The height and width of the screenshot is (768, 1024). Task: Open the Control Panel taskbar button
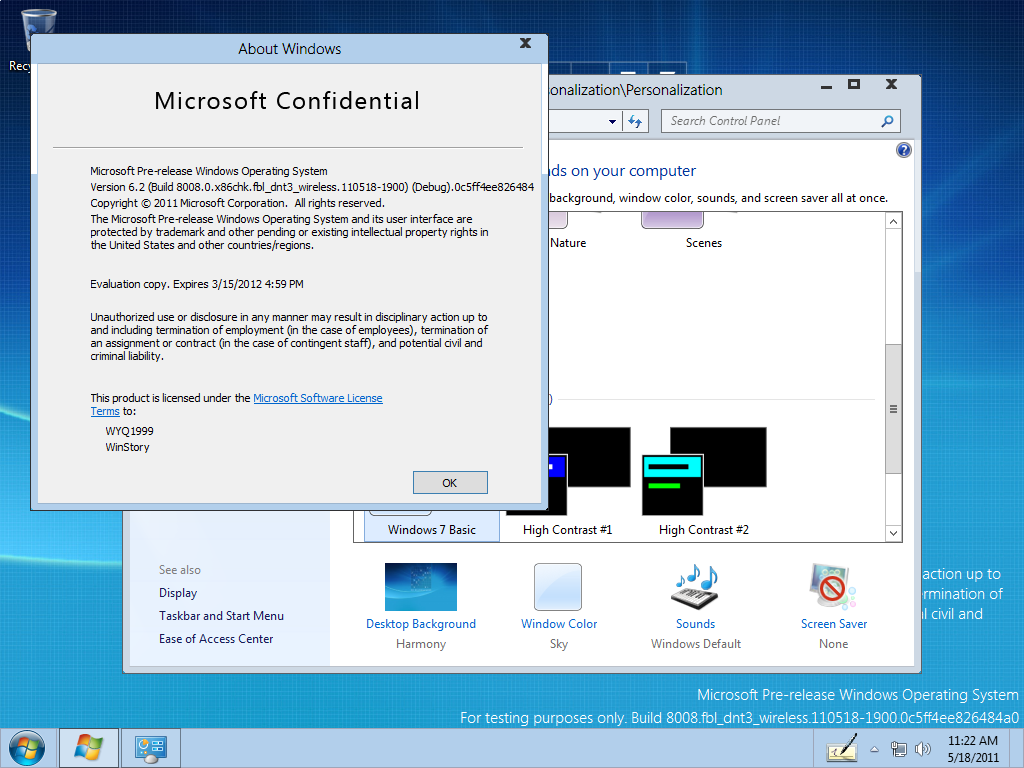click(151, 747)
